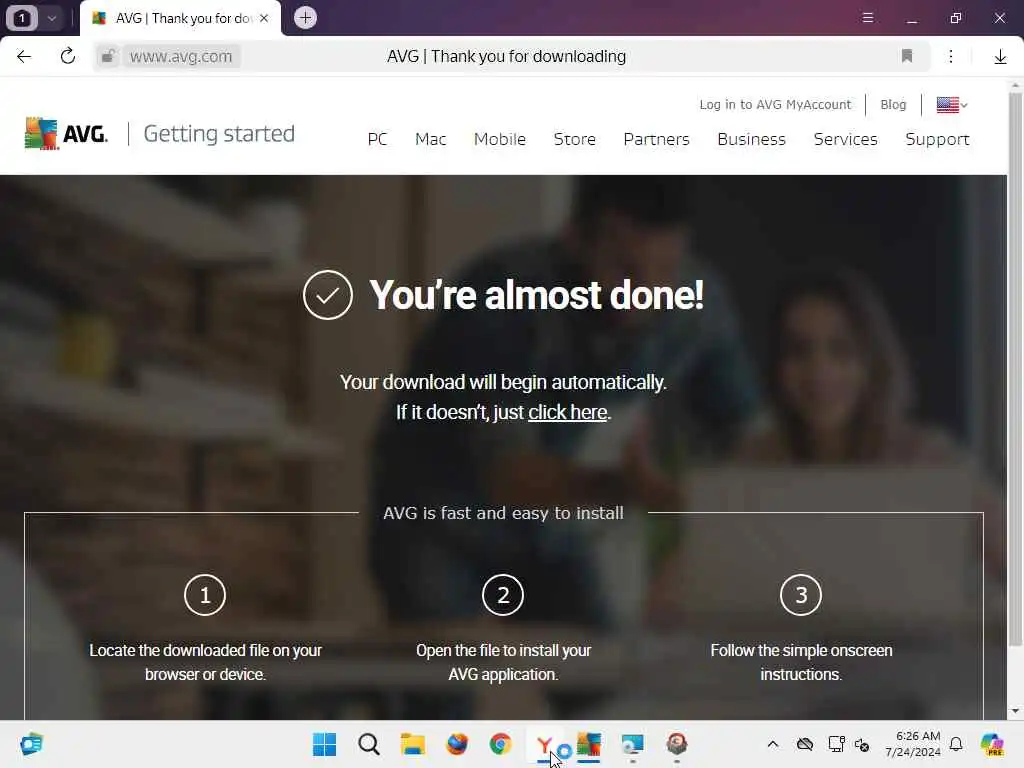Screen dimensions: 1024x768
Task: Open the browser three-dot menu
Action: tap(951, 56)
